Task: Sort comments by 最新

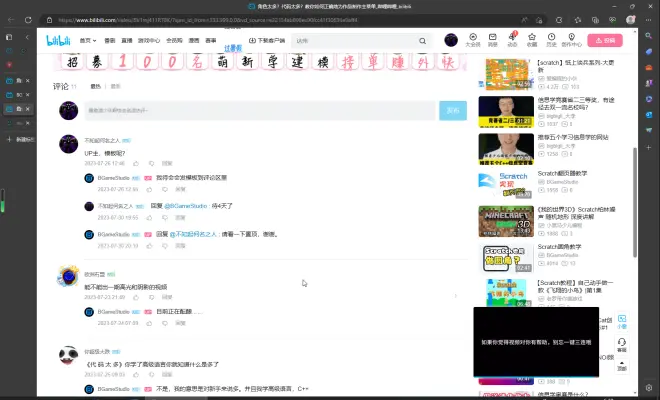Action: tap(115, 87)
